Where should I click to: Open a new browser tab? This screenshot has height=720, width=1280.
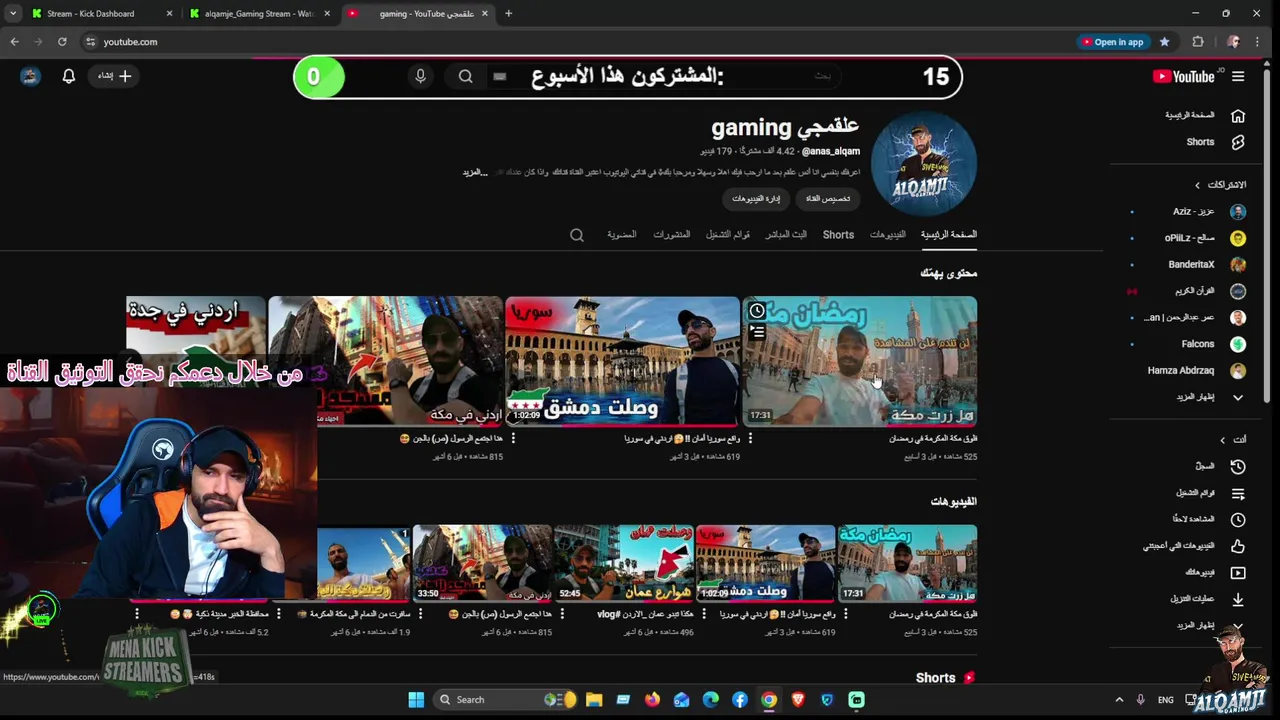[508, 14]
